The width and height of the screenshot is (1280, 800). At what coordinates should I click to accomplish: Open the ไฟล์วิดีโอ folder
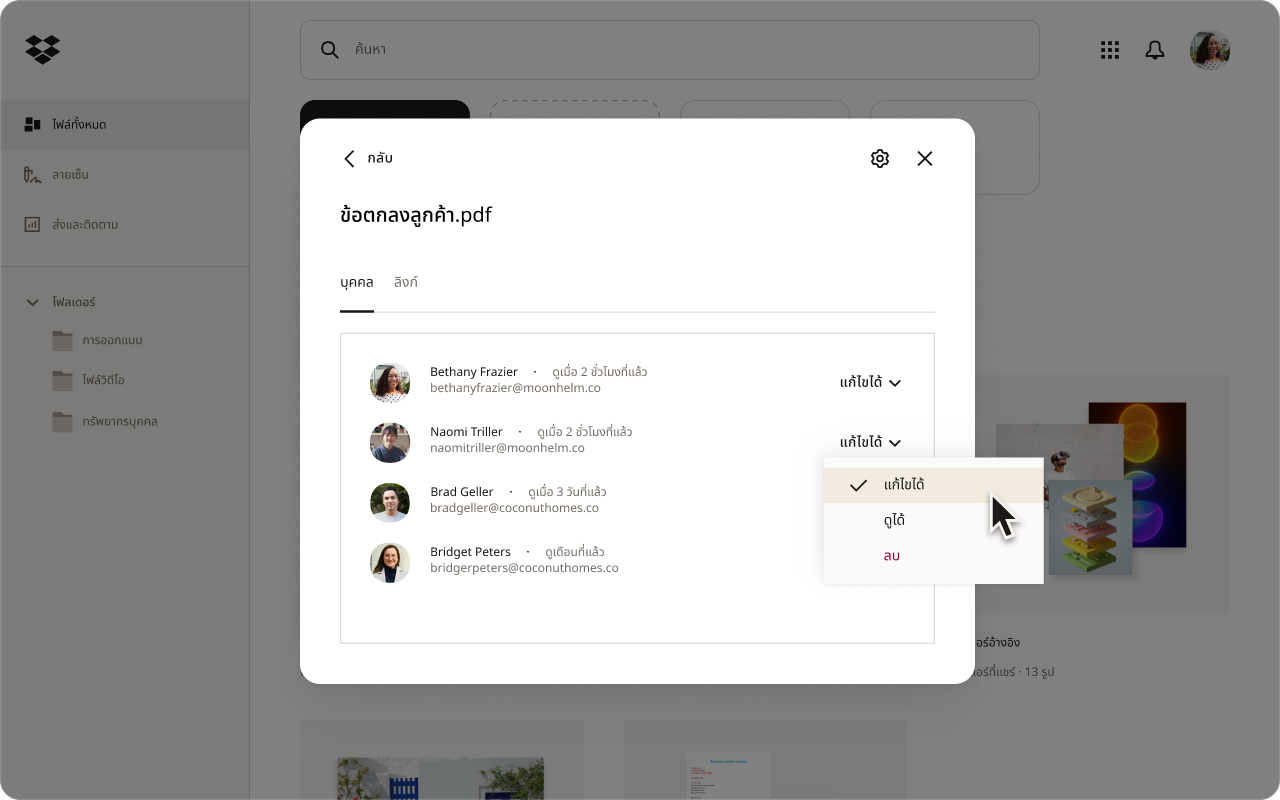[89, 381]
